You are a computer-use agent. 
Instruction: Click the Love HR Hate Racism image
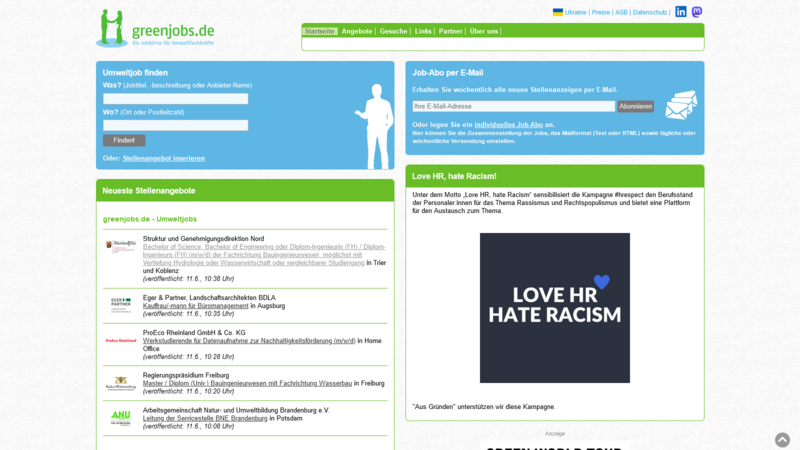tap(555, 308)
